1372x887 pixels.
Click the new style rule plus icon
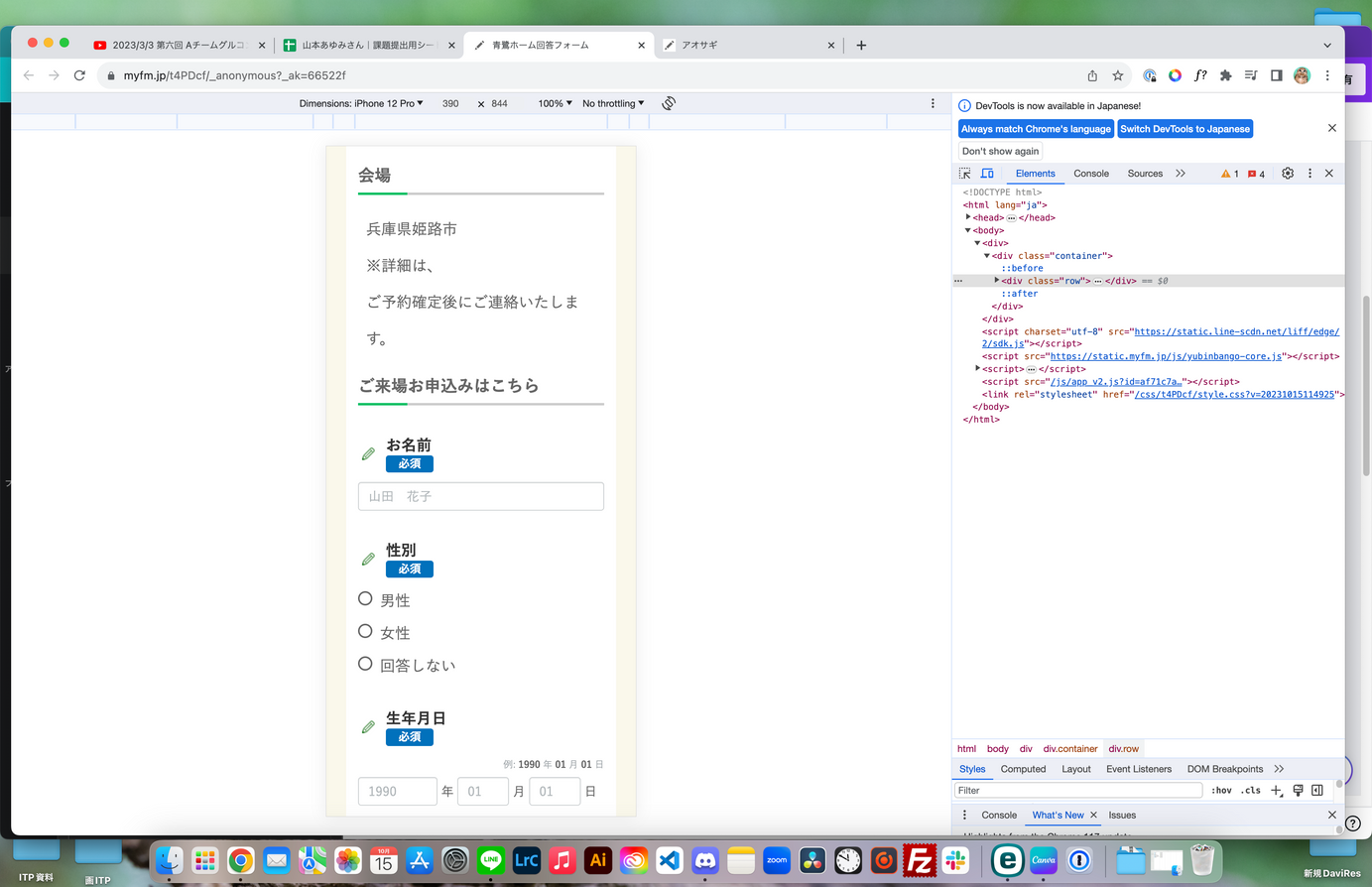(x=1277, y=791)
